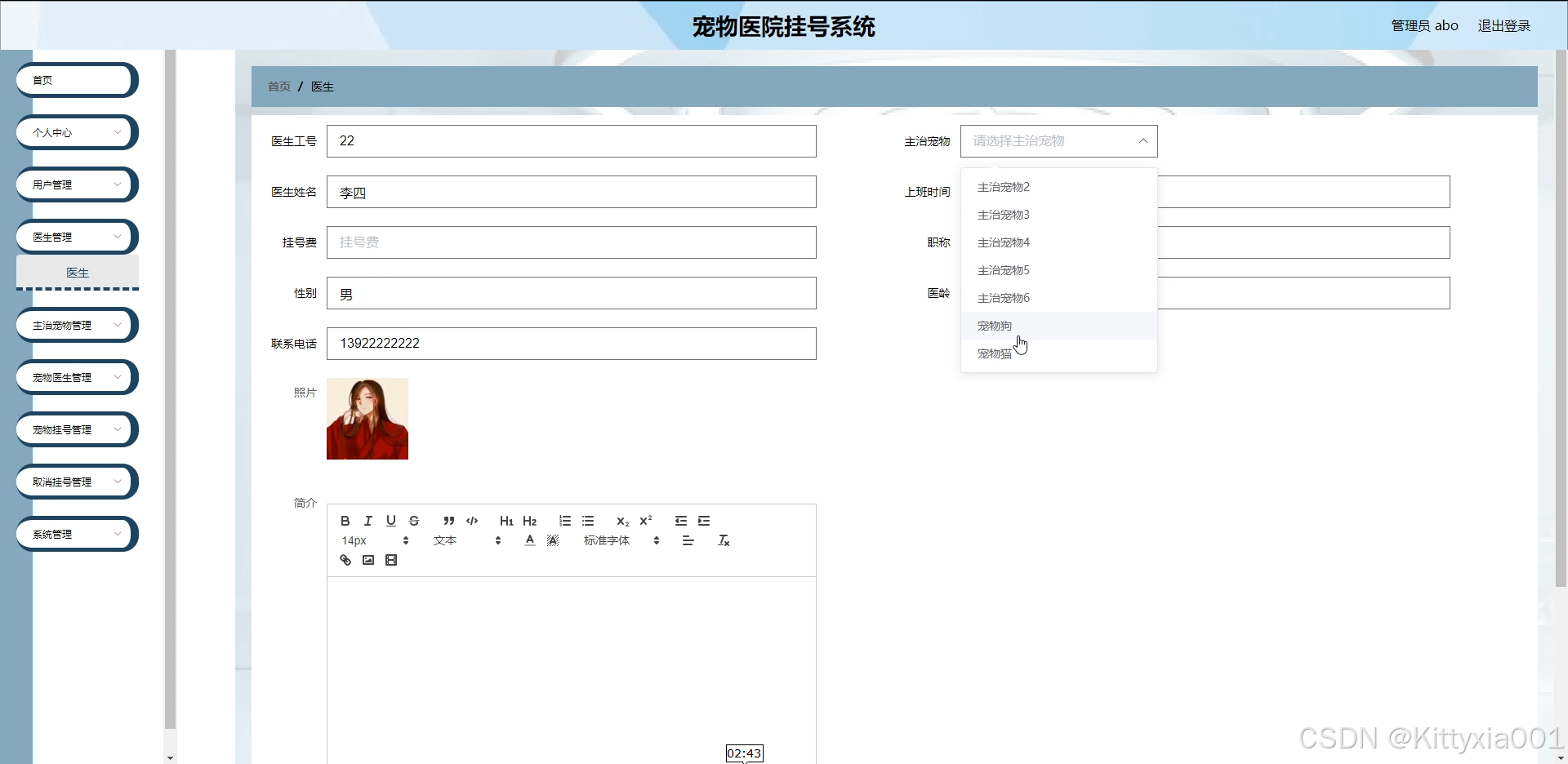Insert a video using the film icon
This screenshot has height=764, width=1568.
[391, 560]
